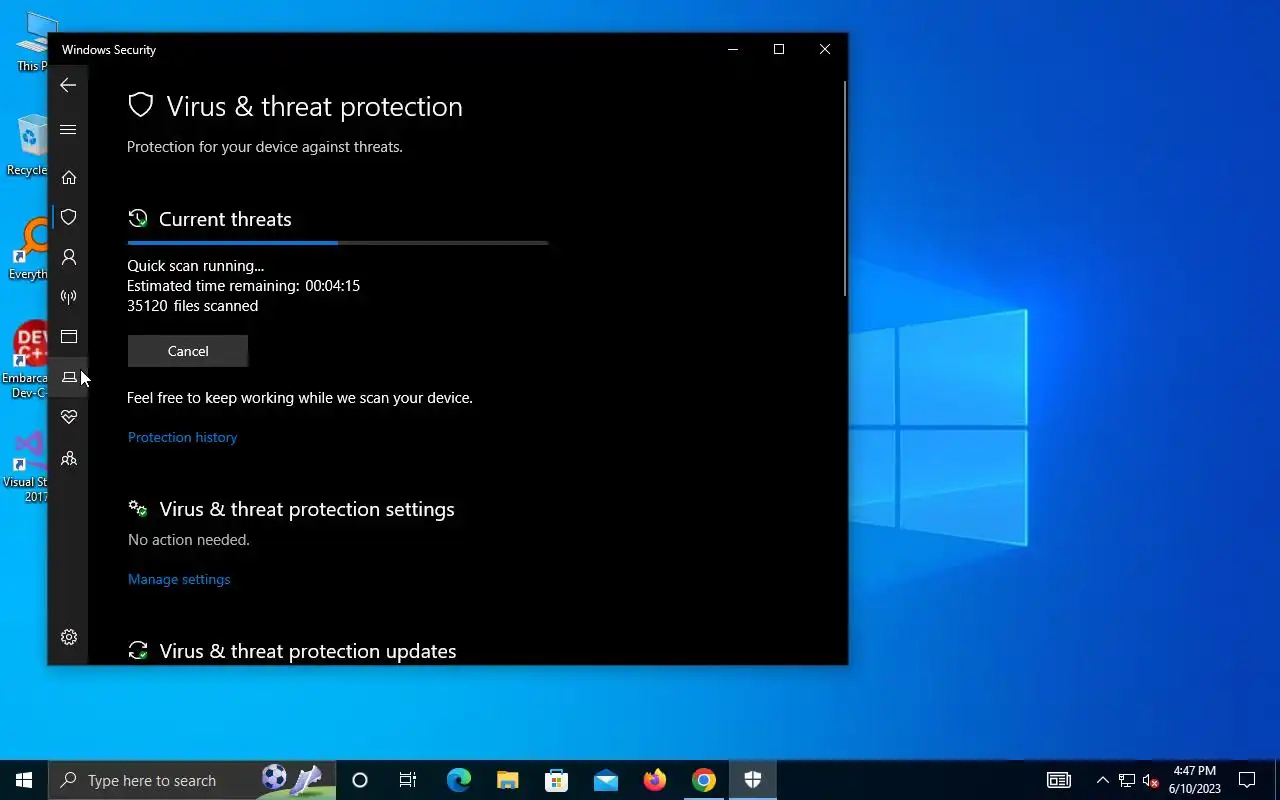Click the Estimated time remaining text
Screen dimensions: 1280x800
tap(243, 286)
